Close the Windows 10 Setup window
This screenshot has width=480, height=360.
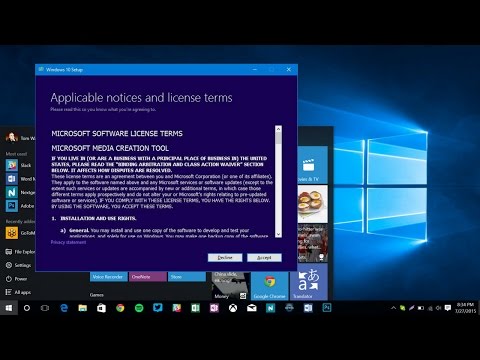[x=289, y=69]
